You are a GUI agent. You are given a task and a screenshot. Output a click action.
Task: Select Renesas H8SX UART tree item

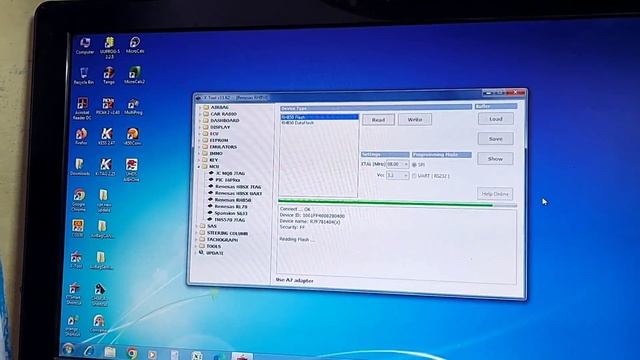tap(236, 193)
